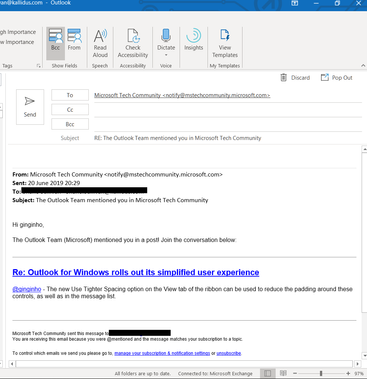Click horizontal scrollbar right arrow
Screen dimensions: 367x379
(x=357, y=364)
